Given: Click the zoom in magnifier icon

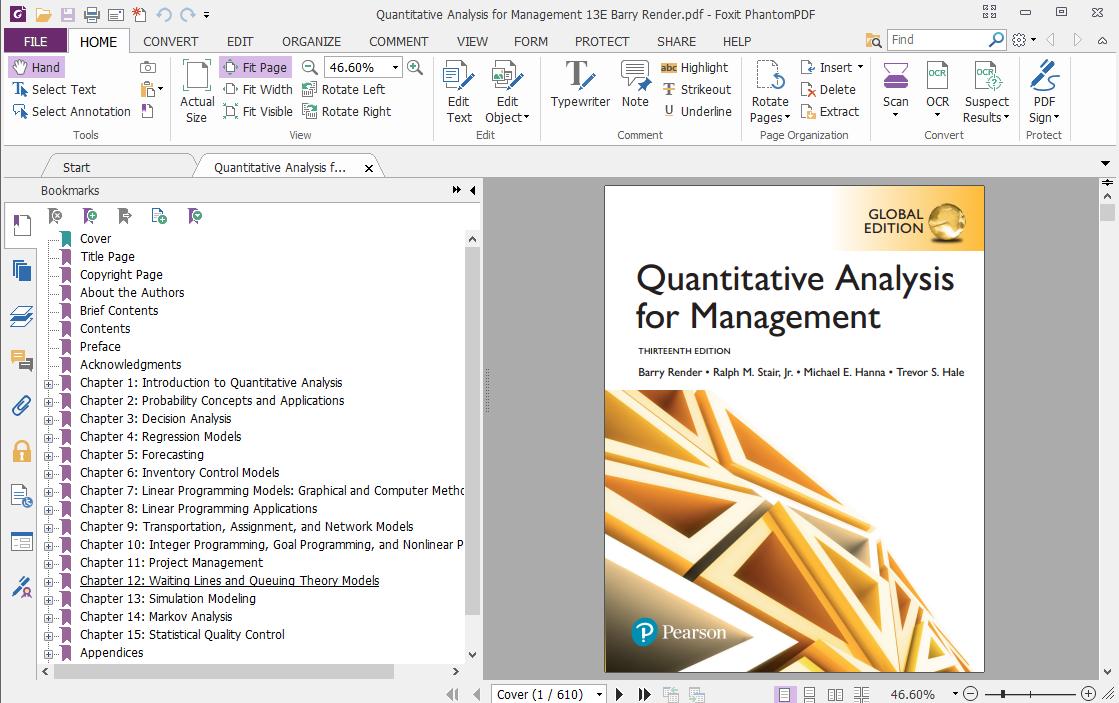Looking at the screenshot, I should coord(415,67).
